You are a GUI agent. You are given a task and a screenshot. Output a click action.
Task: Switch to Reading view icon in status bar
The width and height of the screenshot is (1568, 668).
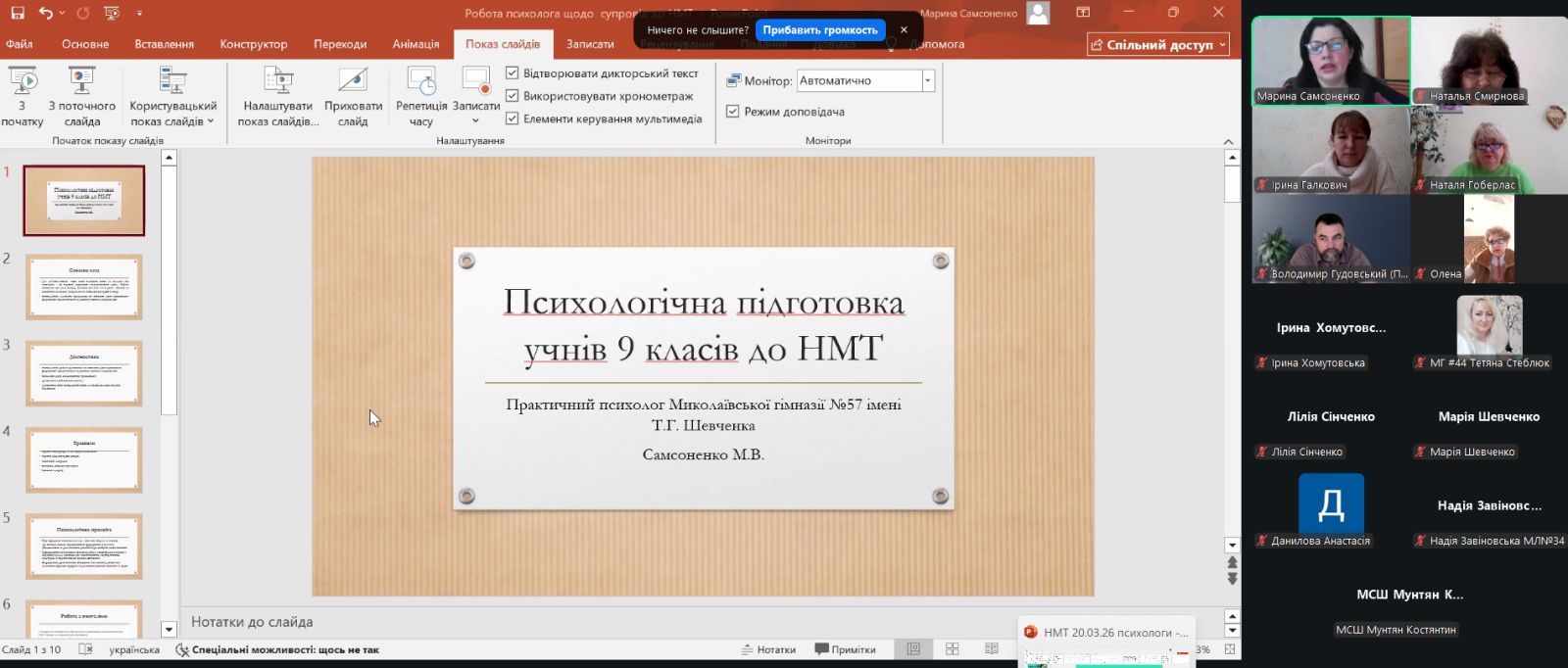click(991, 649)
